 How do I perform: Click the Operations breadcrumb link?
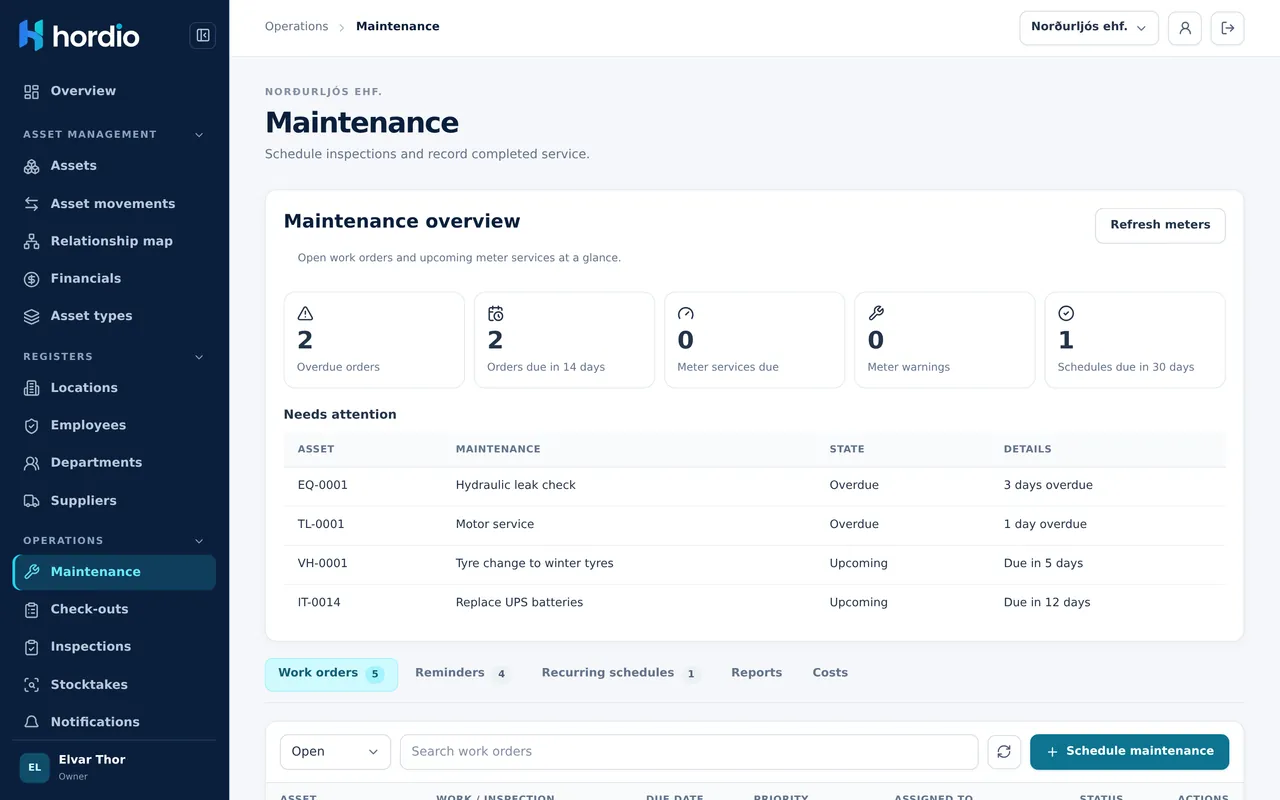pyautogui.click(x=296, y=27)
